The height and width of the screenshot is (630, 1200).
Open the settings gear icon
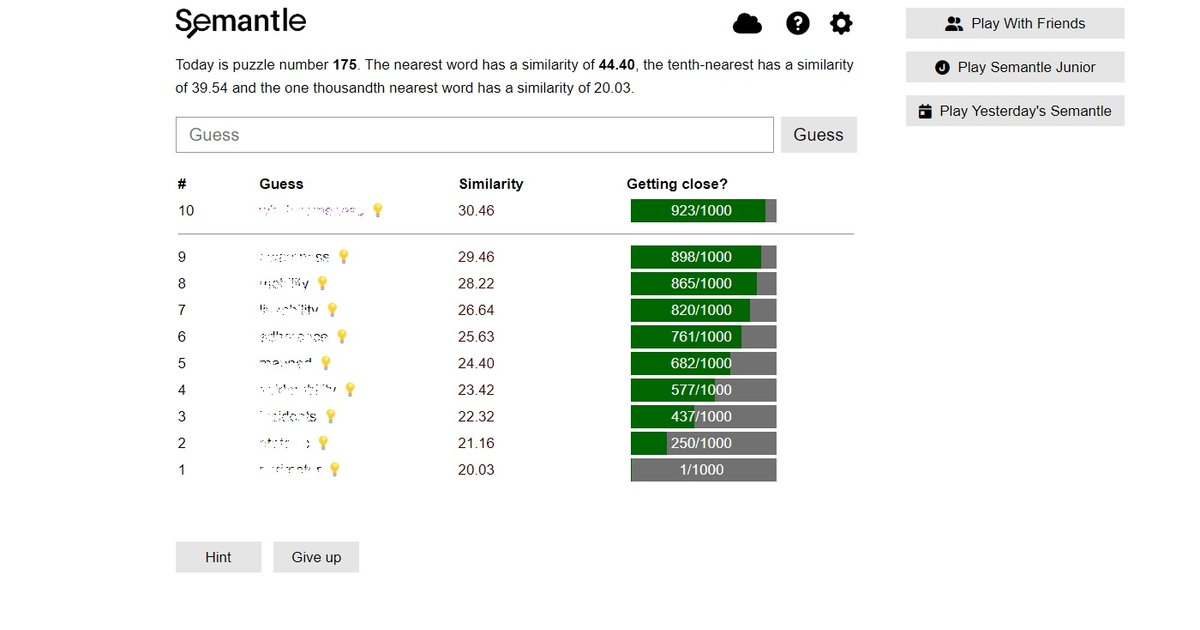(x=842, y=23)
